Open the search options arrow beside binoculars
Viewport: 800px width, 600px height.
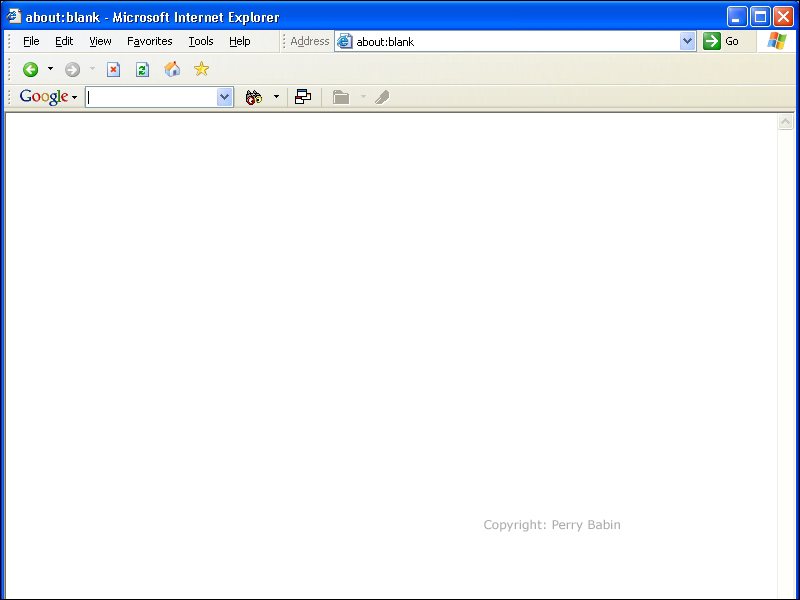coord(276,96)
